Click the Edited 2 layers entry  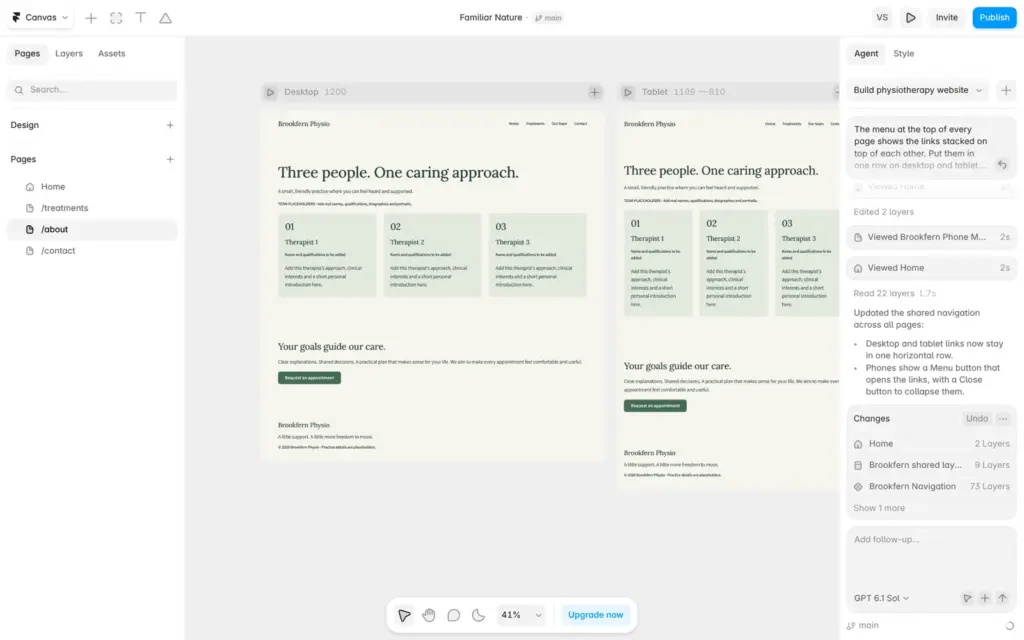884,212
